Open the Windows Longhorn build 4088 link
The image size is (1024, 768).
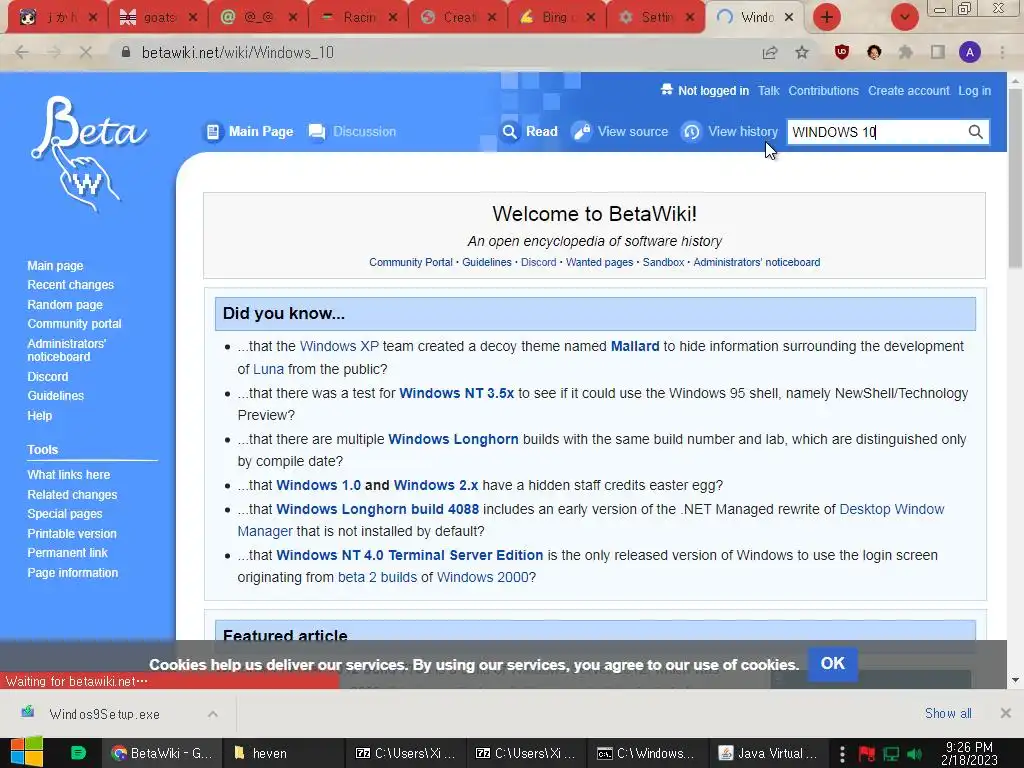[377, 509]
